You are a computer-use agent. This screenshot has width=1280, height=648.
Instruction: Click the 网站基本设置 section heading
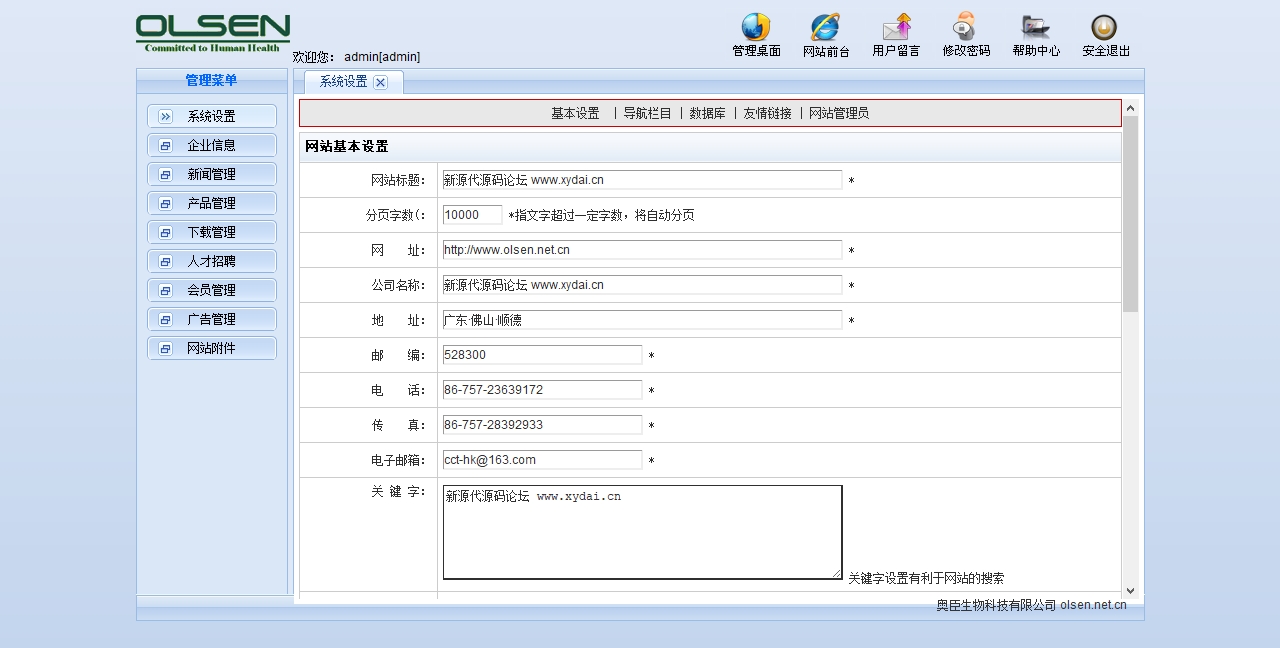click(x=346, y=147)
